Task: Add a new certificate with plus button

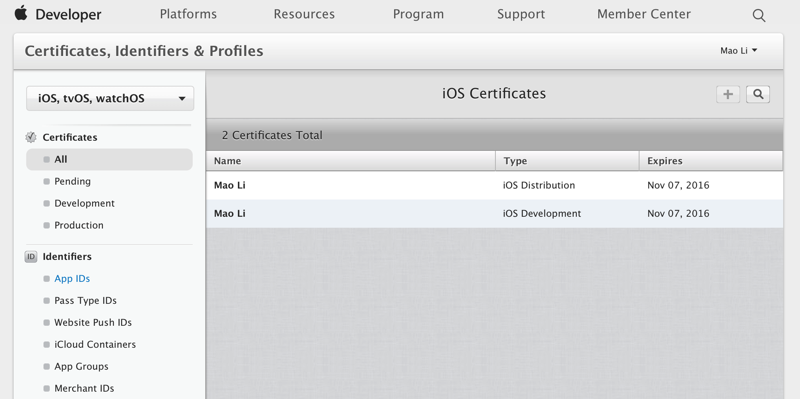Action: [728, 94]
